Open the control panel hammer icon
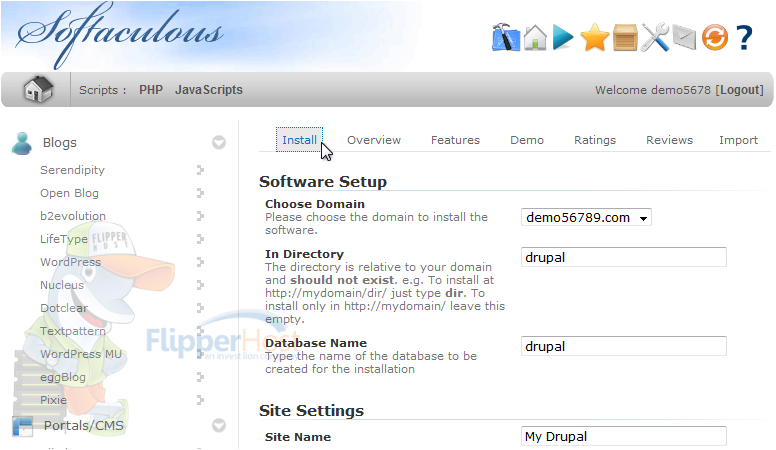The height and width of the screenshot is (450, 776). 506,37
